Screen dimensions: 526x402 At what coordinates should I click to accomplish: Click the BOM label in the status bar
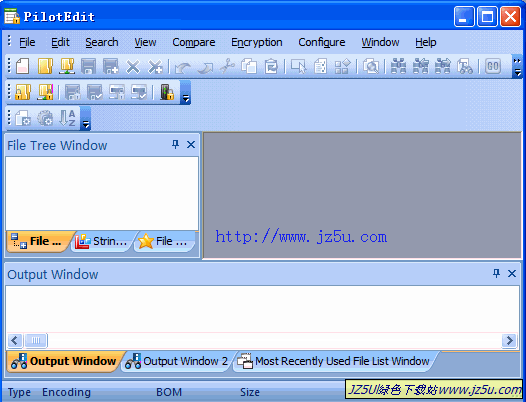coord(169,392)
